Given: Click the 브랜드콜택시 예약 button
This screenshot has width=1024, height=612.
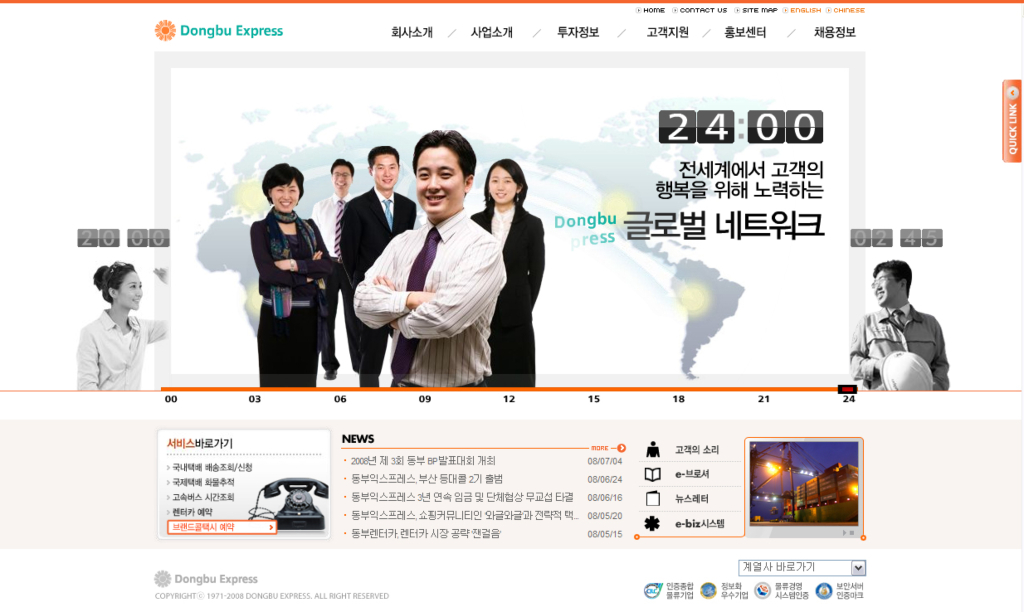Looking at the screenshot, I should click(221, 527).
